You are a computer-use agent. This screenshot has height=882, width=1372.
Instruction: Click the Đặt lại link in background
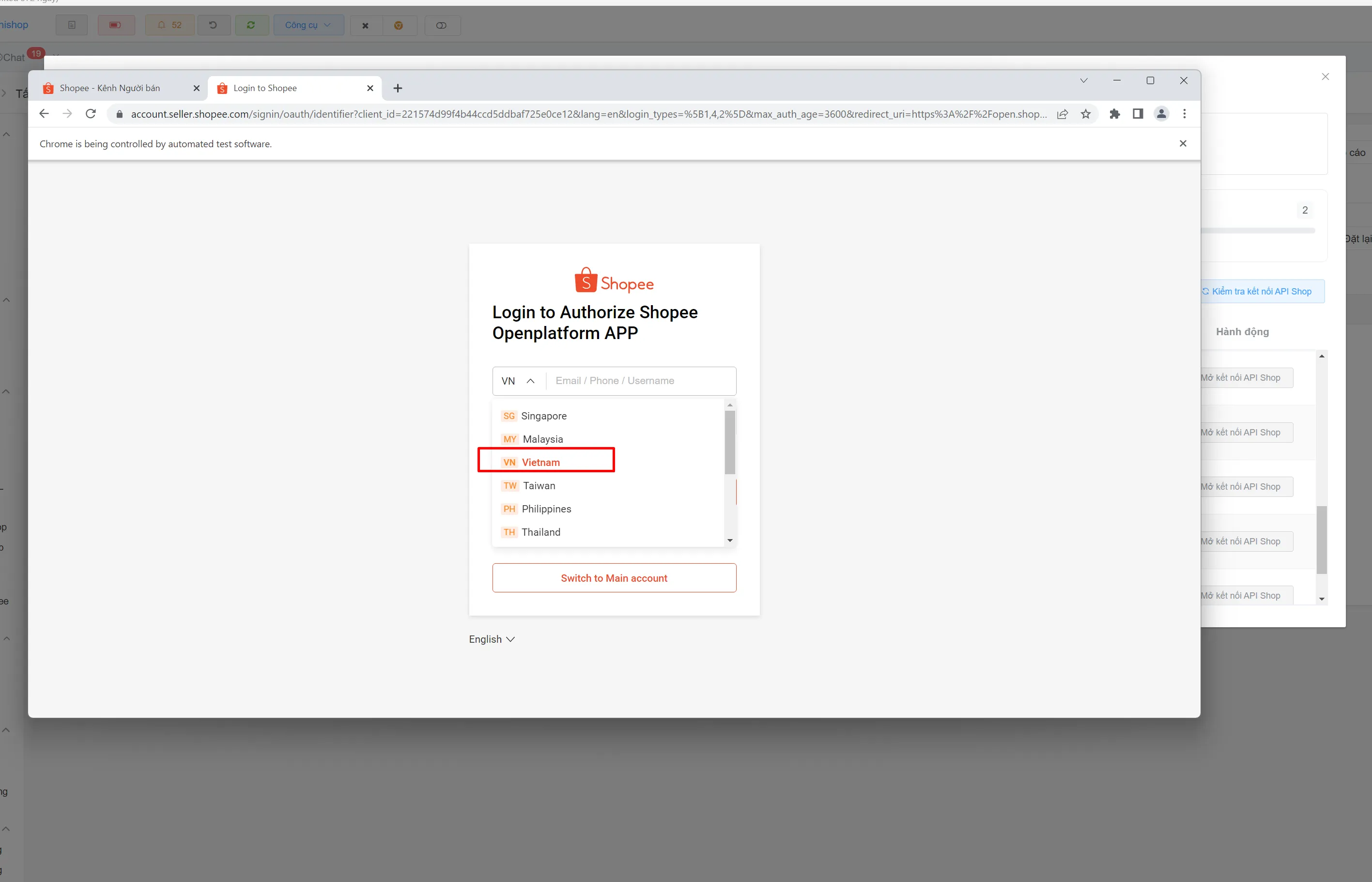tap(1357, 239)
